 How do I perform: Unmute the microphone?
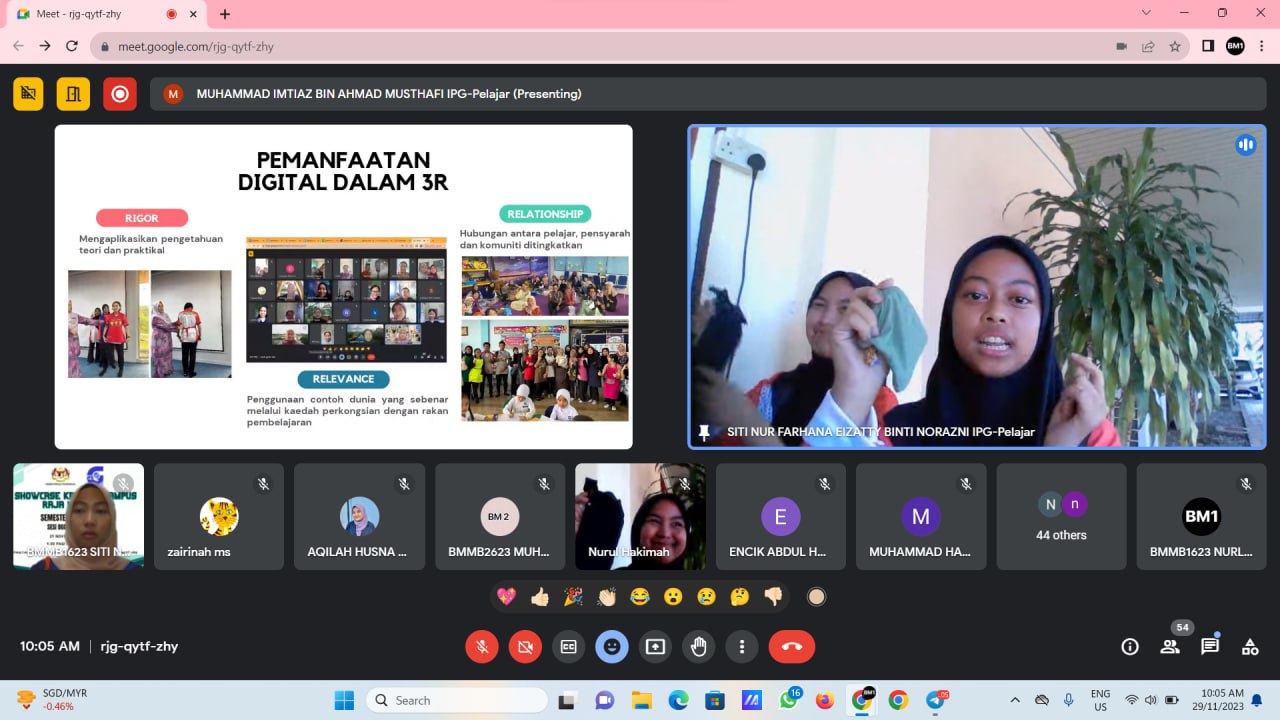481,647
